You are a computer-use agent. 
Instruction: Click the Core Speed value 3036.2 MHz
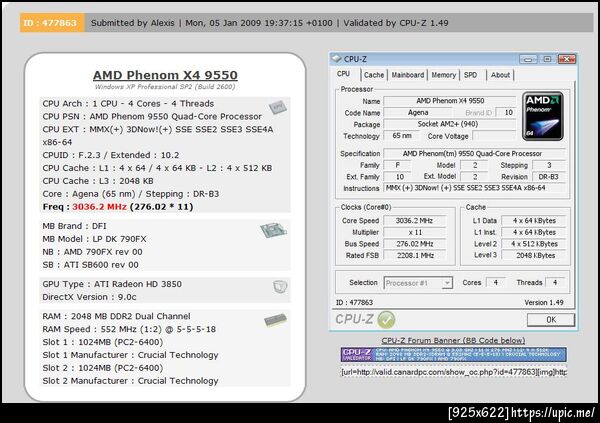(415, 221)
